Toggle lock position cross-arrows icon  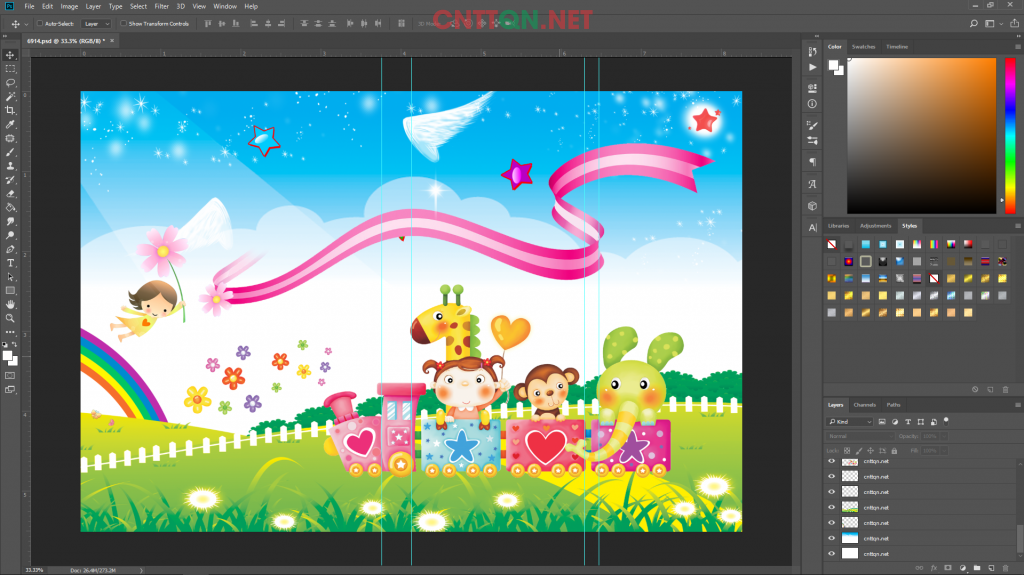(x=871, y=451)
